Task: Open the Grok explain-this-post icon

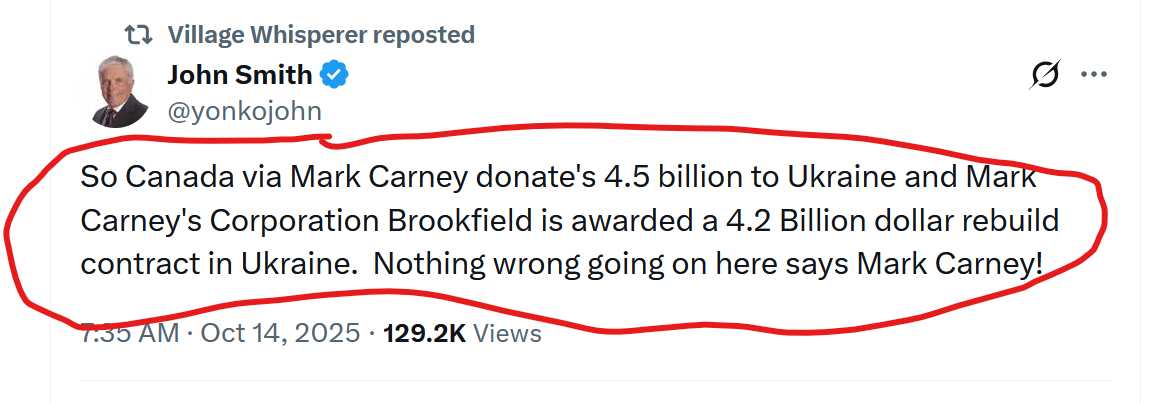Action: tap(1045, 75)
